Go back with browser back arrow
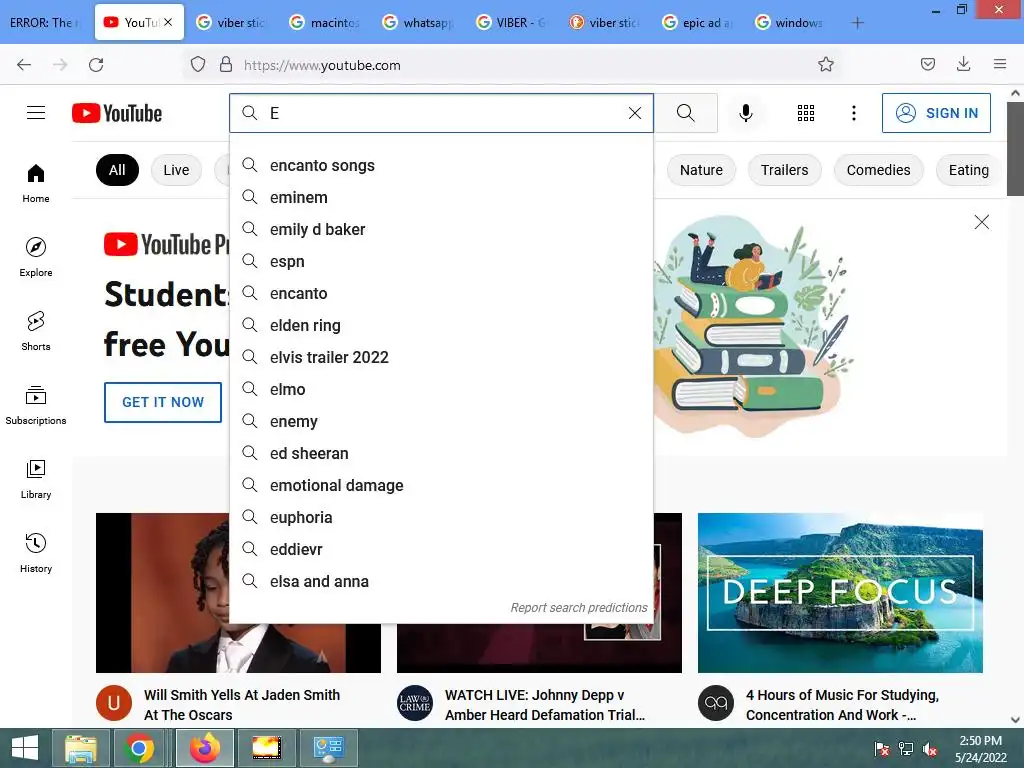This screenshot has height=768, width=1024. [x=24, y=65]
